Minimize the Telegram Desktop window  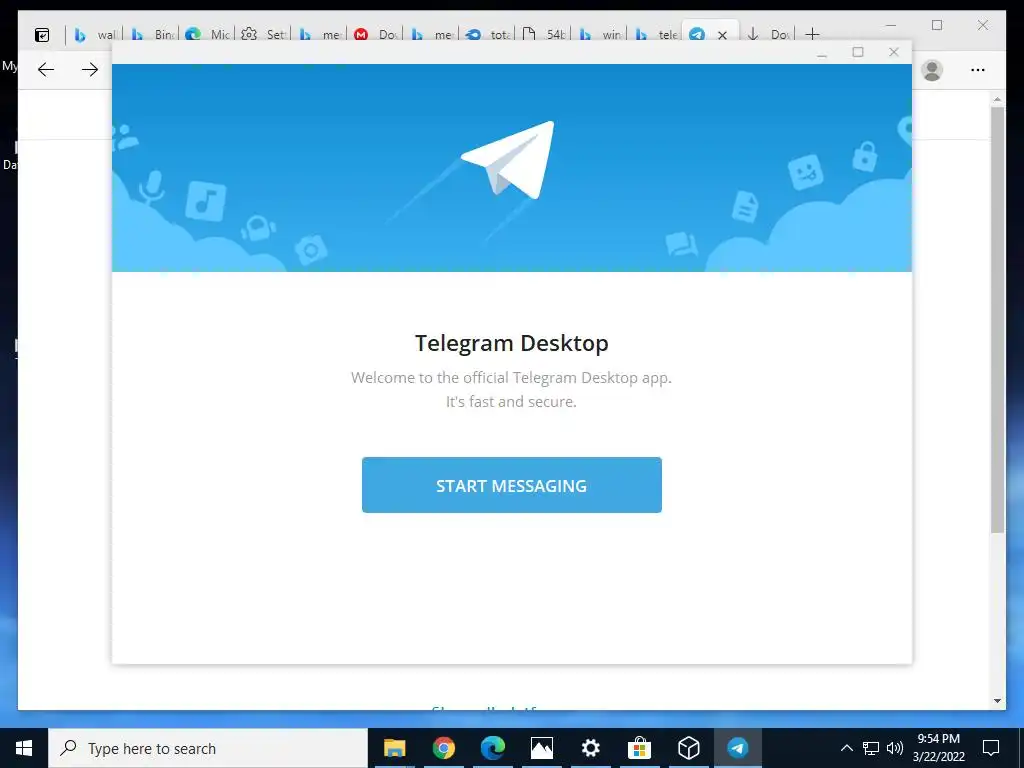click(822, 53)
